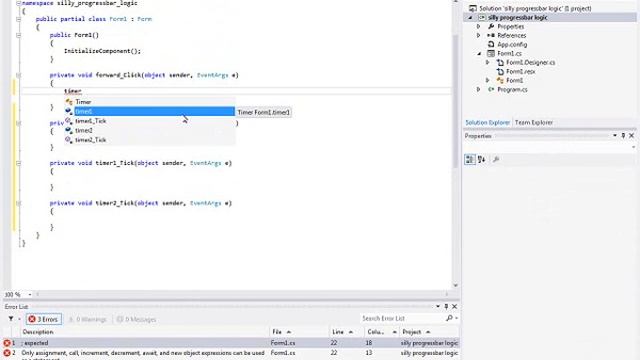The image size is (640, 360).
Task: Open the editor zoom level dropdown
Action: (30, 294)
